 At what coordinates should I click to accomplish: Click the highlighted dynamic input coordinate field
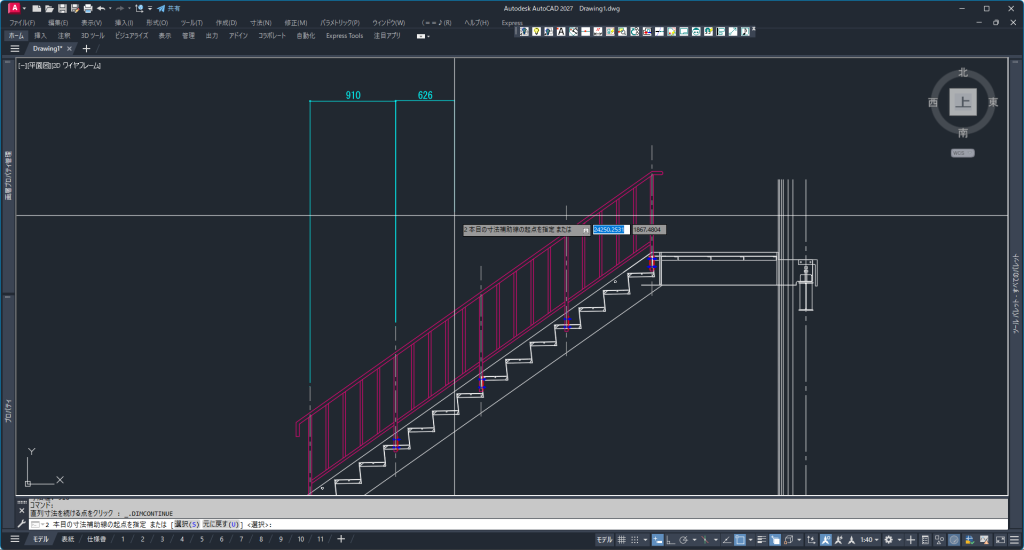coord(609,229)
